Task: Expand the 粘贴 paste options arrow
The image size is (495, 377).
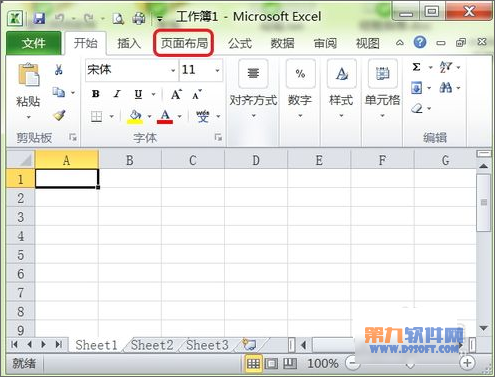Action: tap(28, 117)
